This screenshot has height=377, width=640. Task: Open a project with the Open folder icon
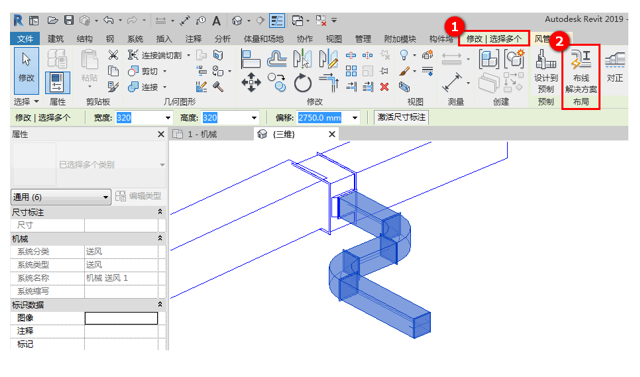53,20
